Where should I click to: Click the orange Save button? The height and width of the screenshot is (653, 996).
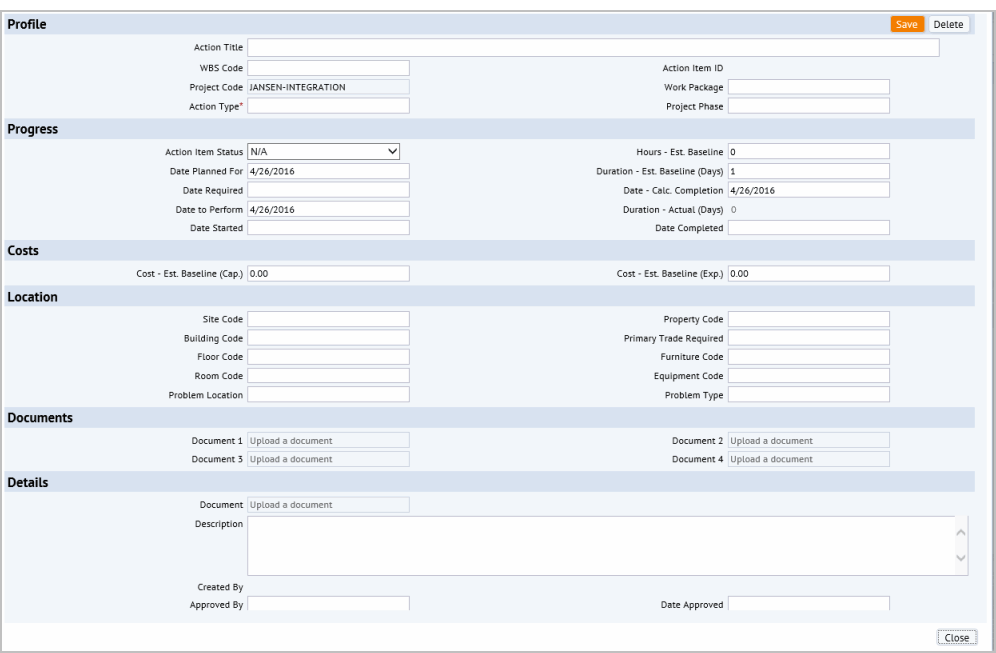pos(907,24)
